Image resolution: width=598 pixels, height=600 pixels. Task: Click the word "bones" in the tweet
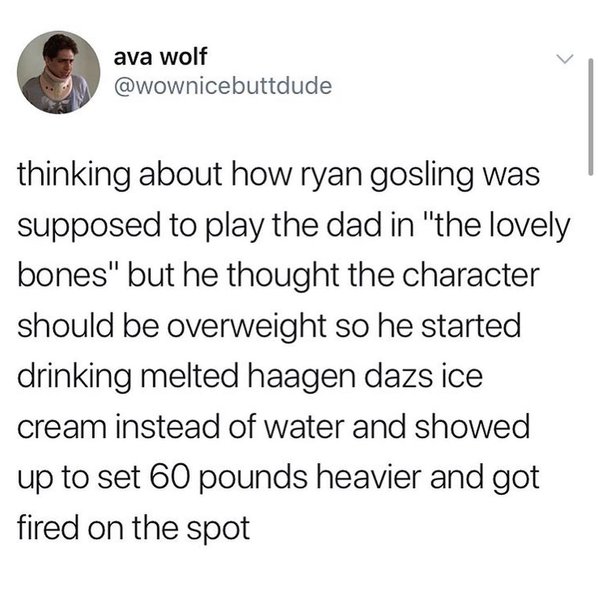pyautogui.click(x=63, y=276)
